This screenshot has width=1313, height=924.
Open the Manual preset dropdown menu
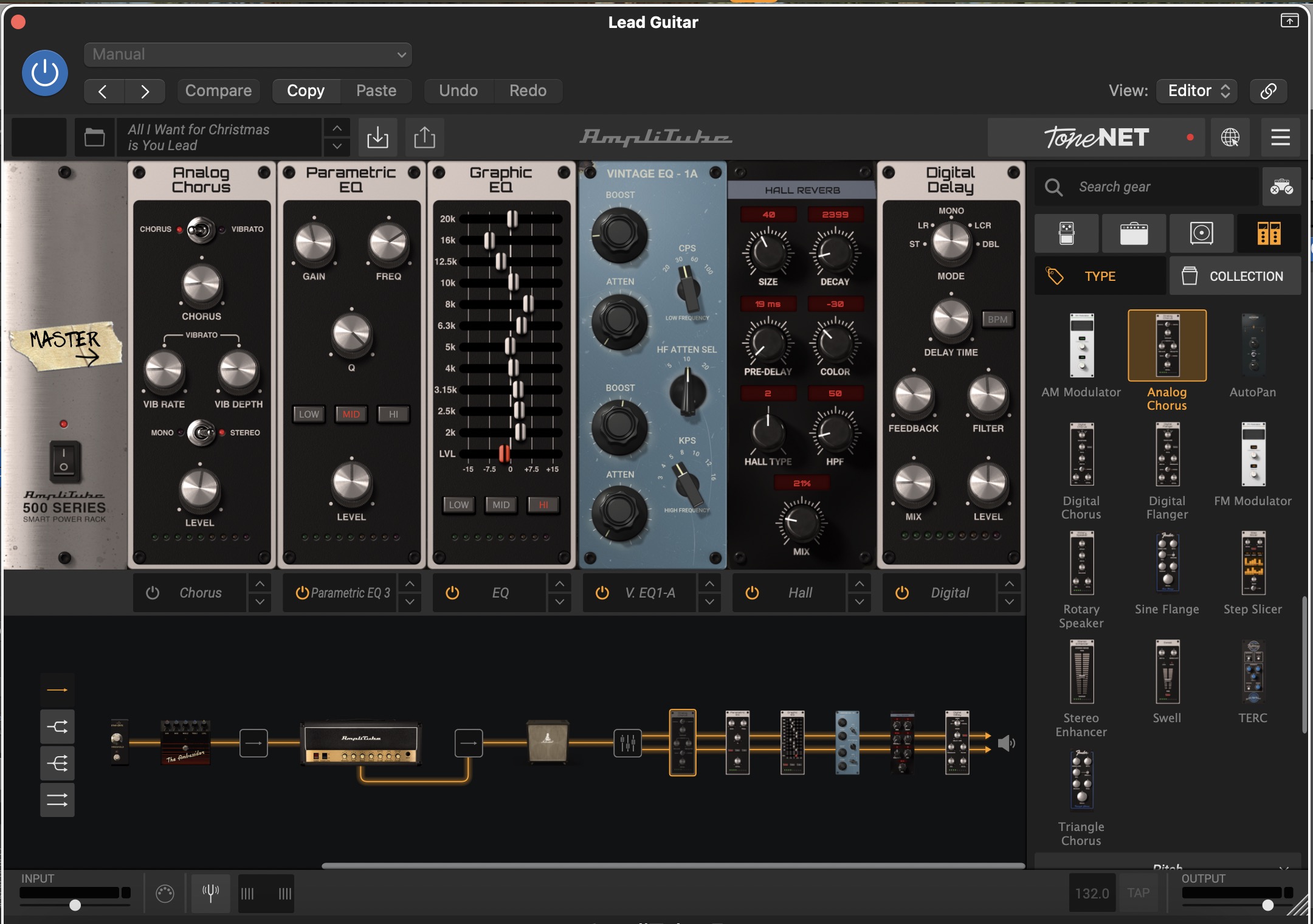click(x=247, y=54)
